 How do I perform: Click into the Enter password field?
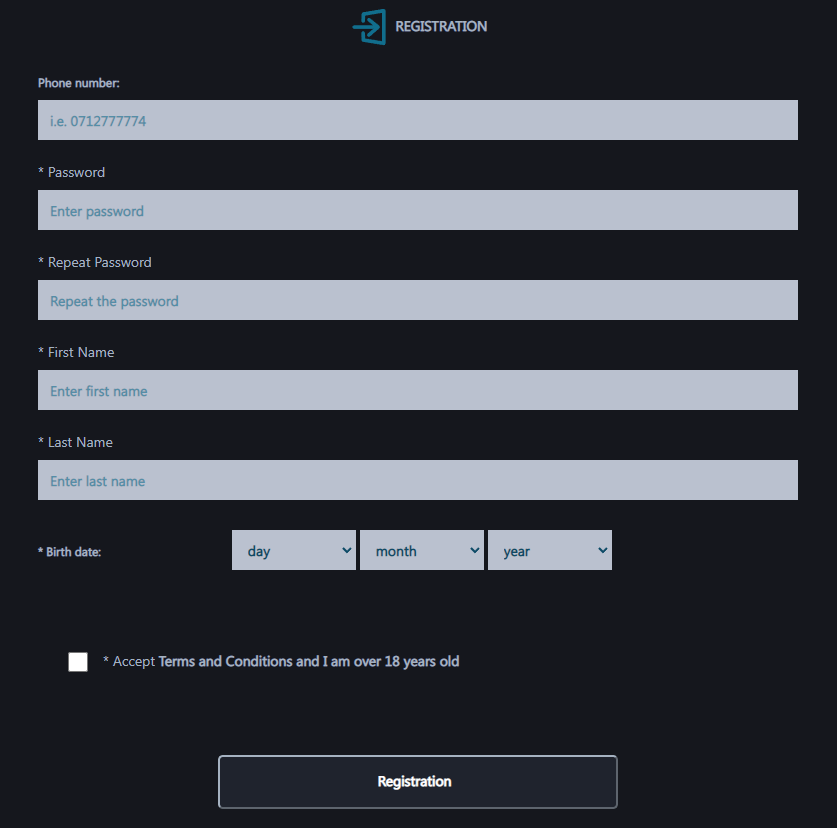[417, 210]
